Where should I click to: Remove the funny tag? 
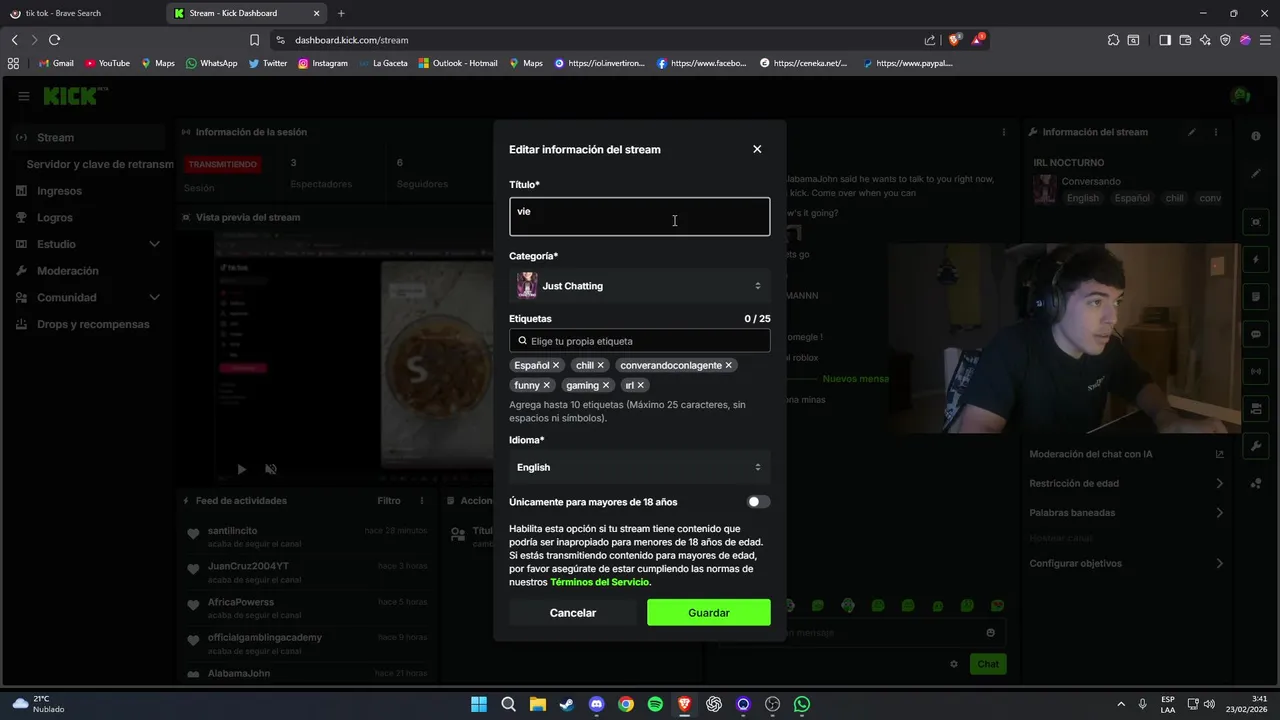coord(546,385)
